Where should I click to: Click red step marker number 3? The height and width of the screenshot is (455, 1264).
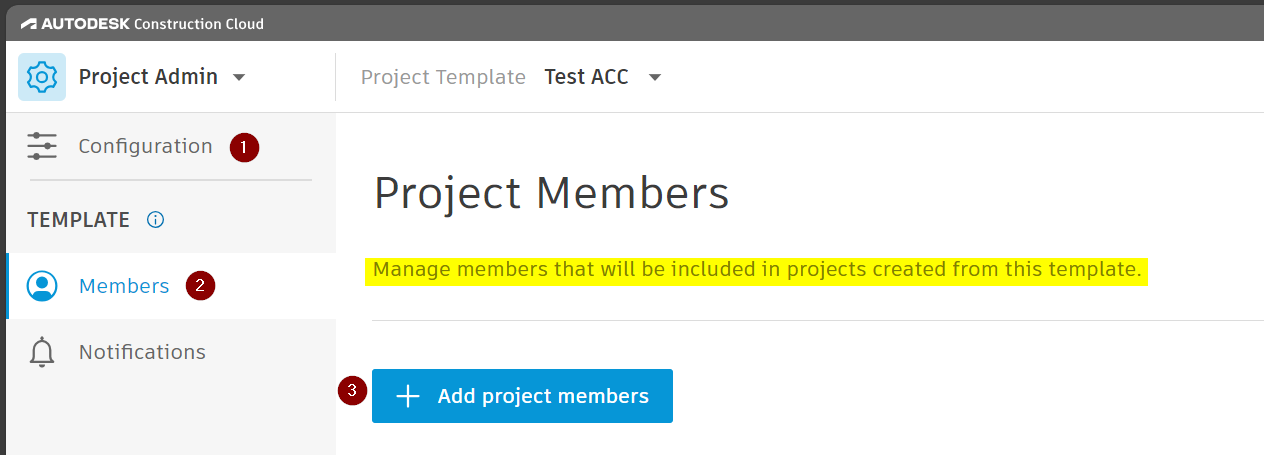coord(352,392)
